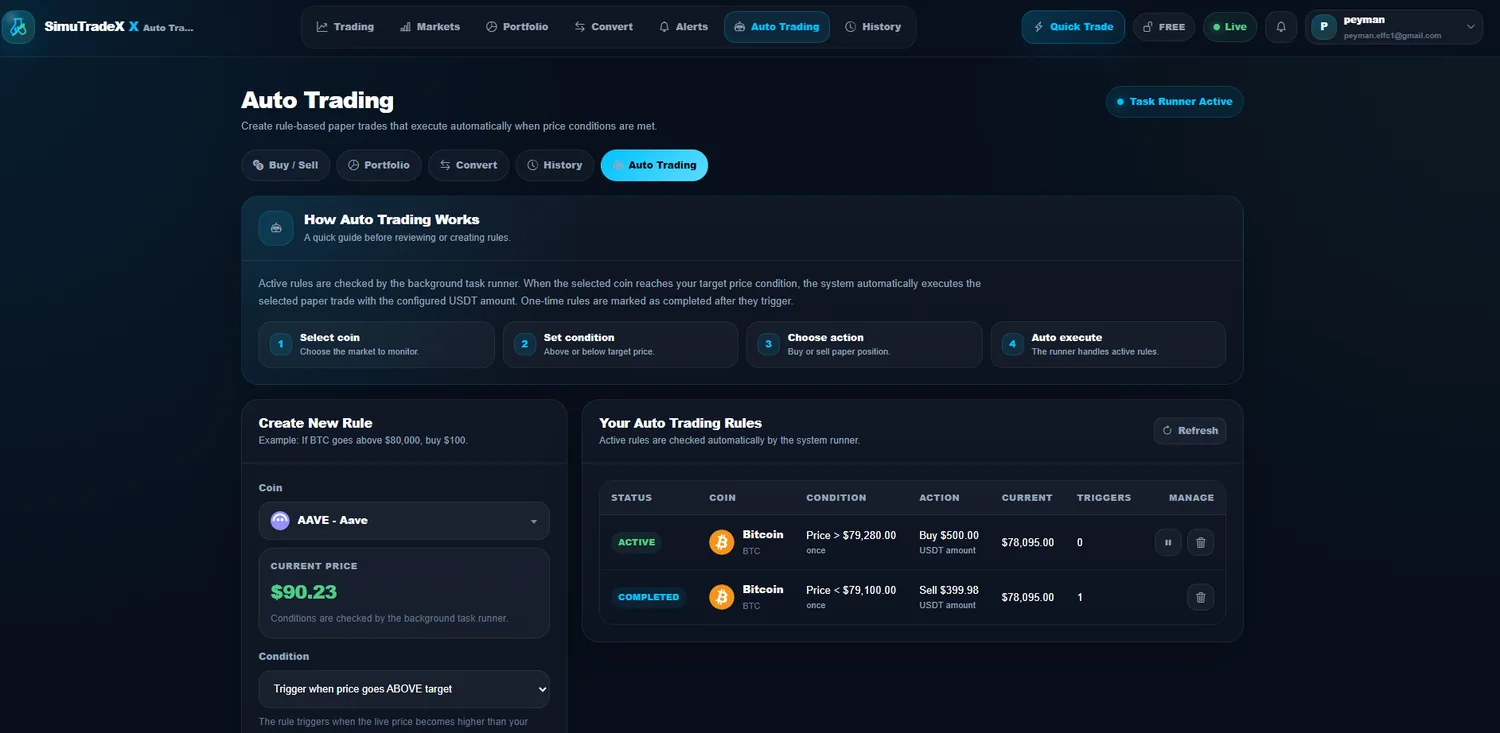Click the ACTIVE status badge
1500x733 pixels.
pyautogui.click(x=637, y=543)
